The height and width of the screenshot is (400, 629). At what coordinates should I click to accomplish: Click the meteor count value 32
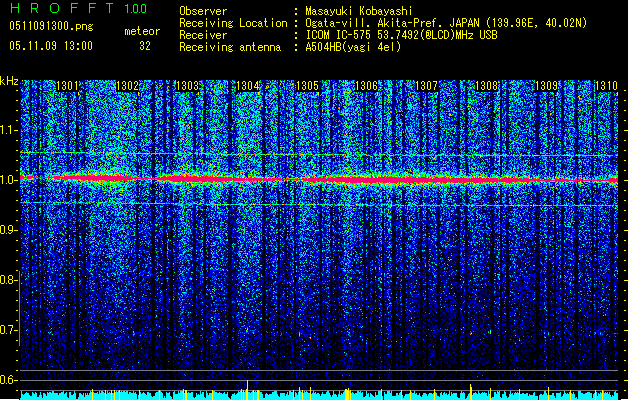point(145,46)
